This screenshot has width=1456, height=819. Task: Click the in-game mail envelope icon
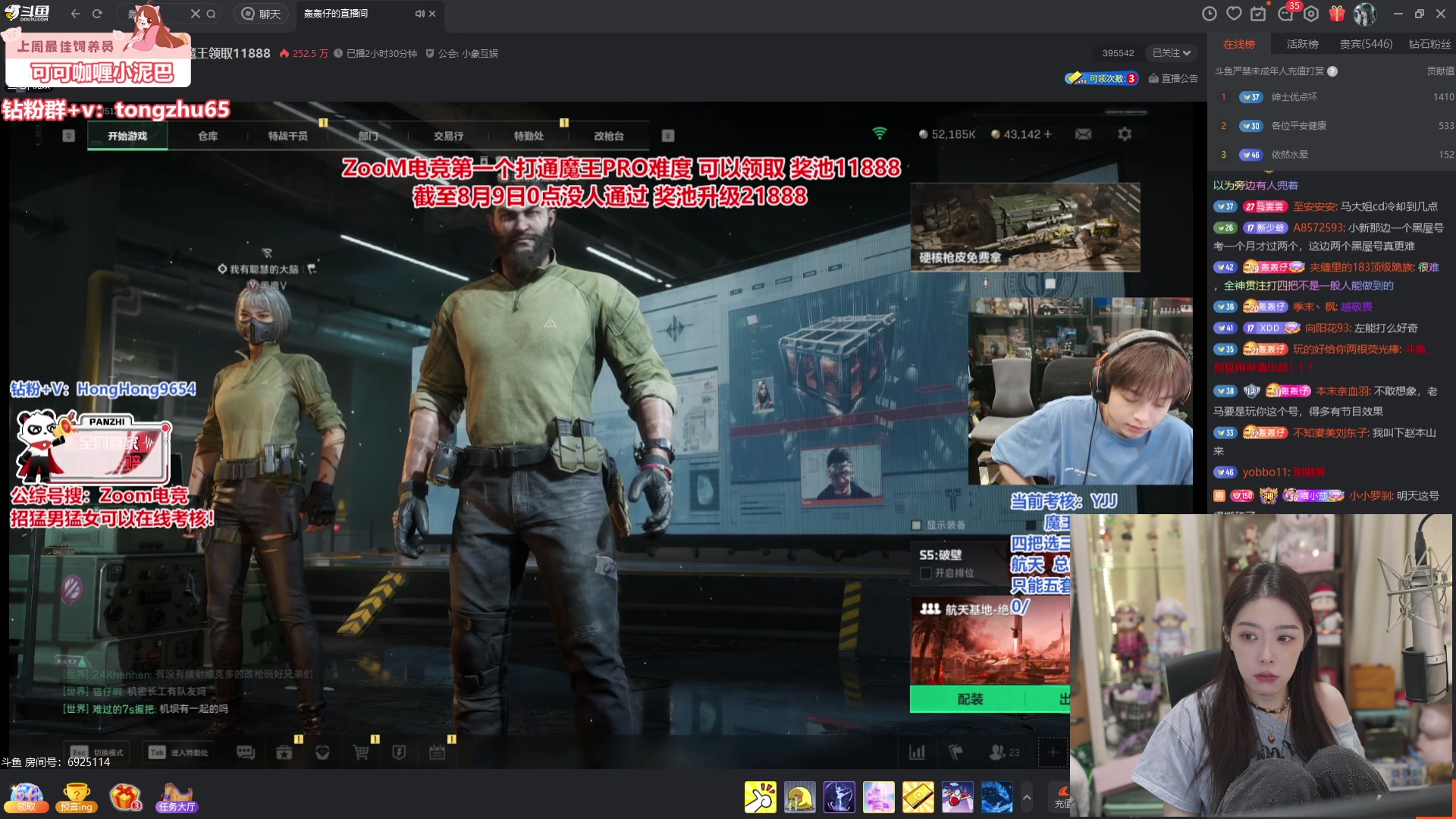point(1083,134)
